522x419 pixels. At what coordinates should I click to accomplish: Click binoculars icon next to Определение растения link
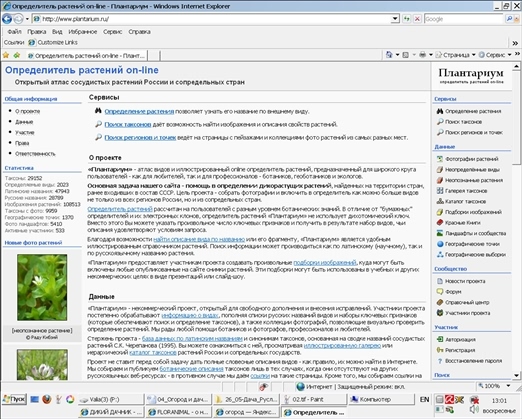[98, 111]
